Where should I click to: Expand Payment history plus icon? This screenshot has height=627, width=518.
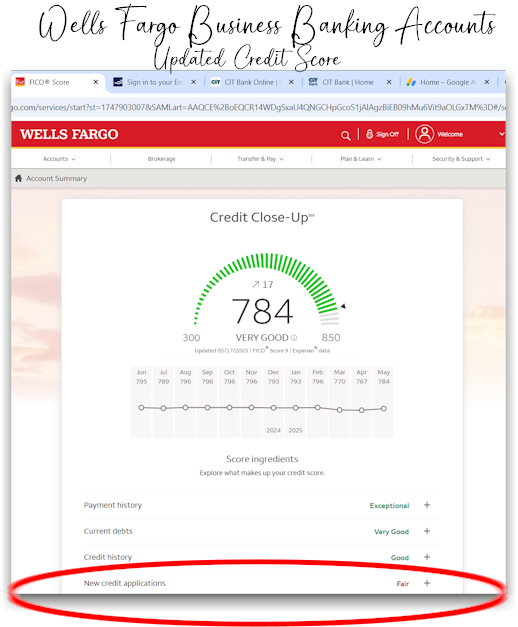tap(427, 505)
